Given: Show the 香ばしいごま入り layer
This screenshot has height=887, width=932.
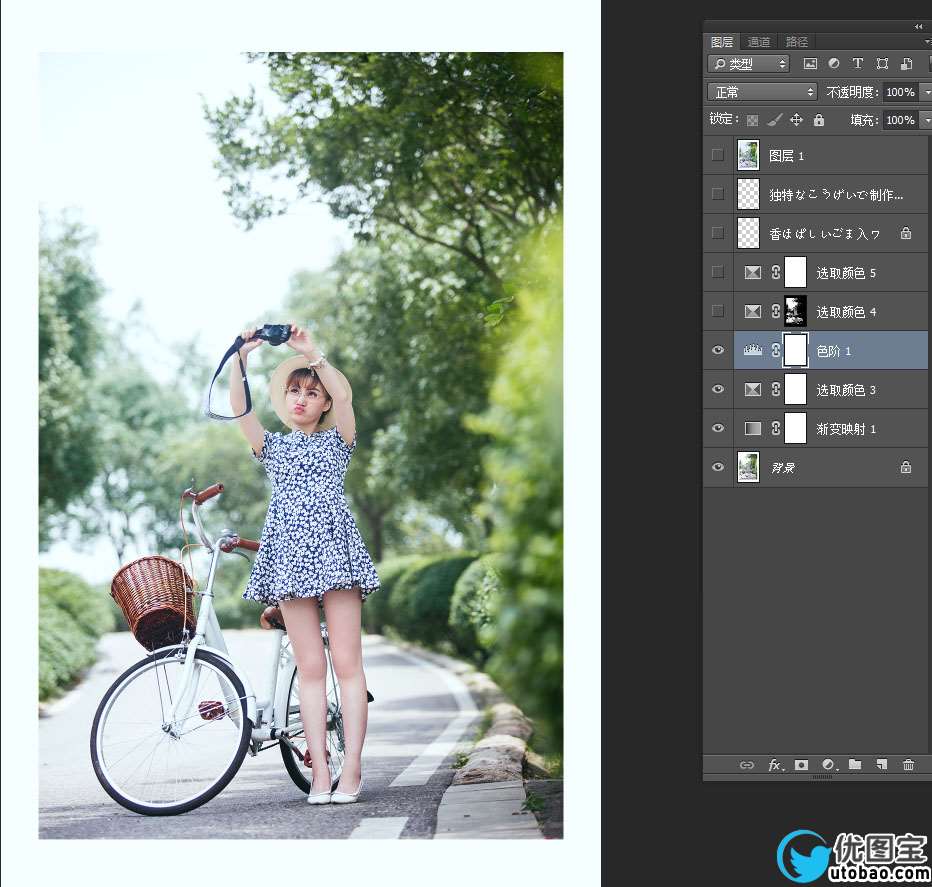Looking at the screenshot, I should point(717,233).
